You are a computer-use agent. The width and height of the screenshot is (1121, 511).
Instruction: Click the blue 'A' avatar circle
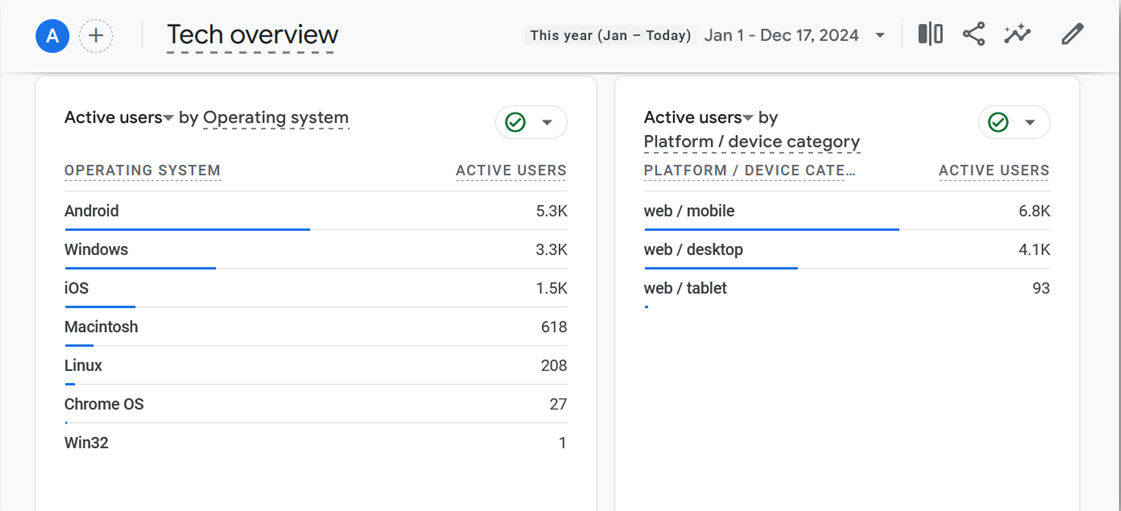[52, 36]
